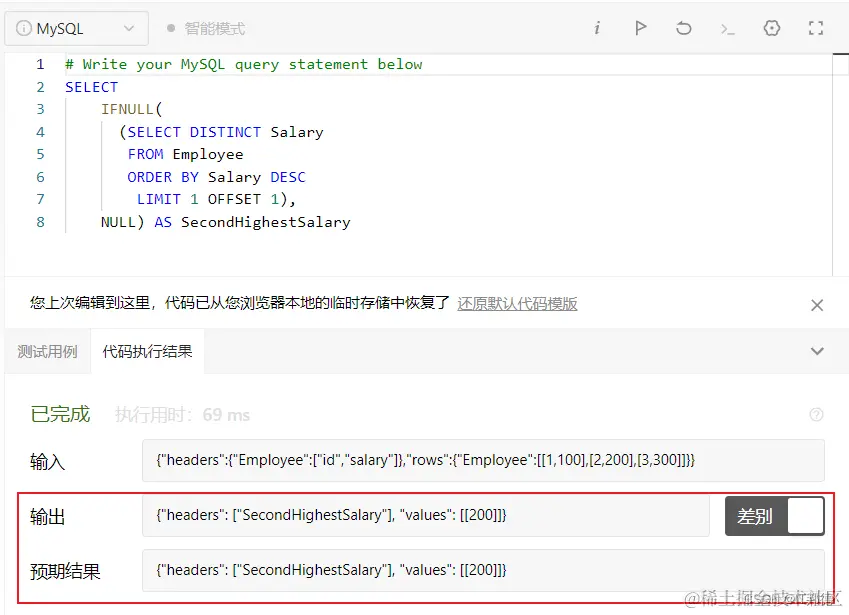Click code line with IFNULL(

(132, 109)
